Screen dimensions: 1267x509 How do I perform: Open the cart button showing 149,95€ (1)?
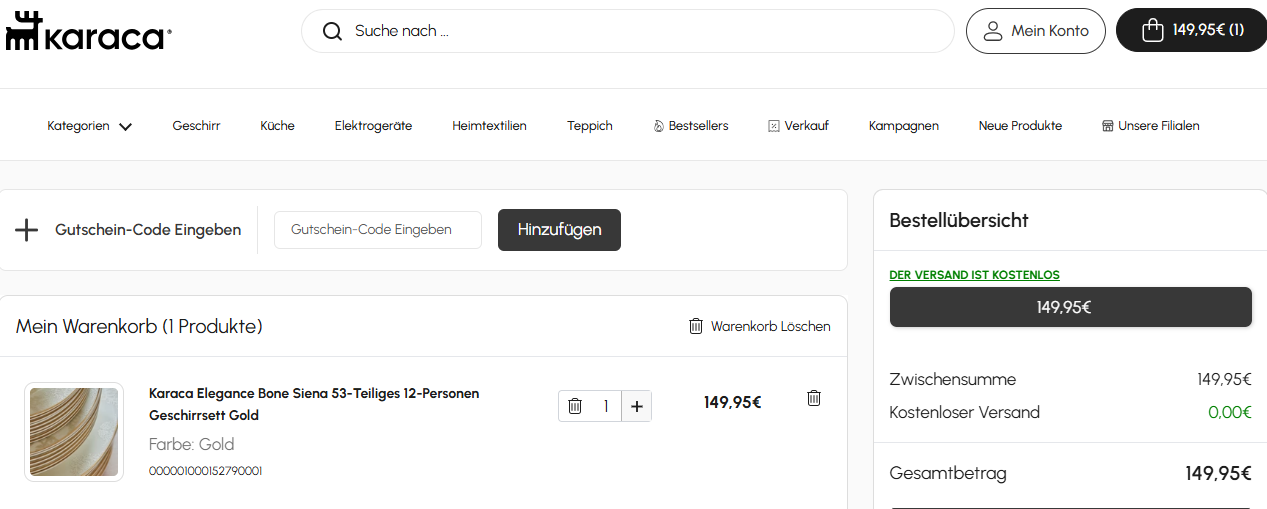[x=1192, y=30]
